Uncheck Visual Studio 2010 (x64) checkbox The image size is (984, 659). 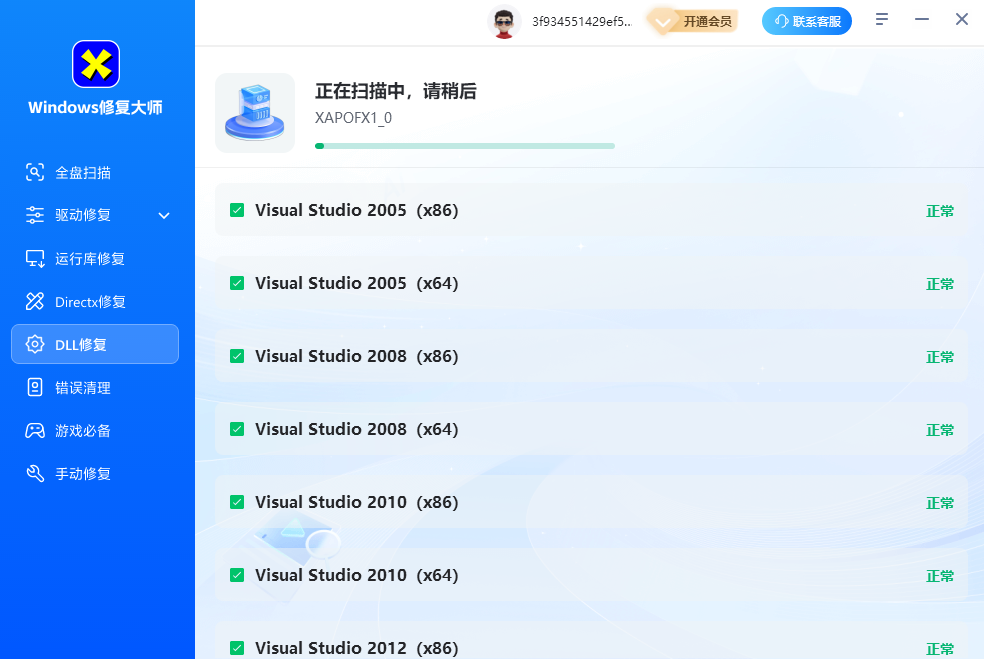pos(237,575)
